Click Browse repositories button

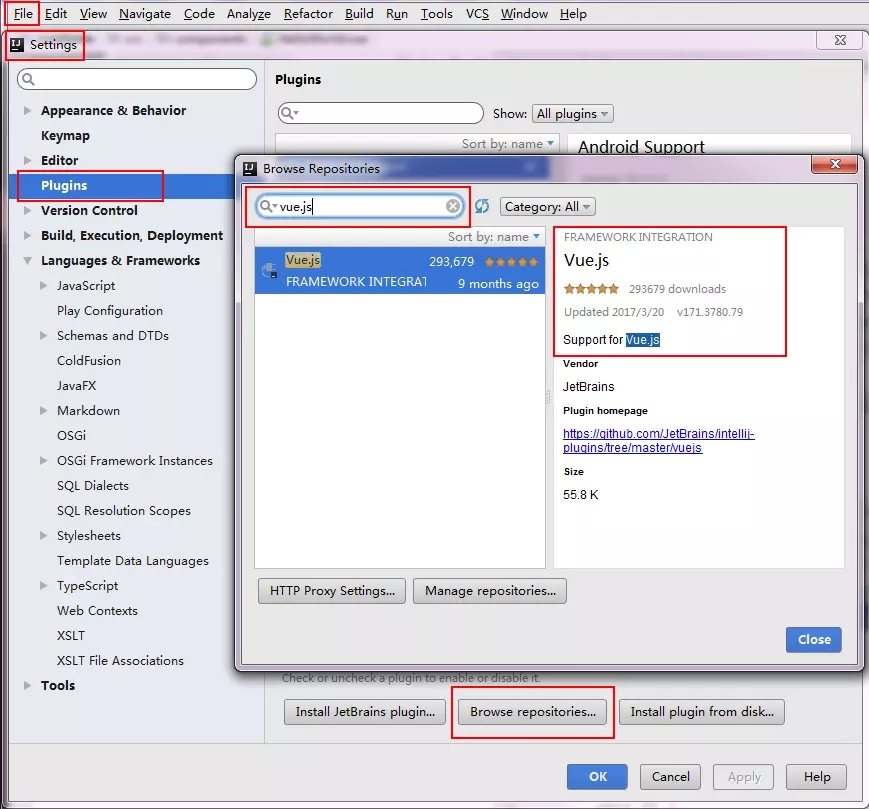click(x=533, y=711)
